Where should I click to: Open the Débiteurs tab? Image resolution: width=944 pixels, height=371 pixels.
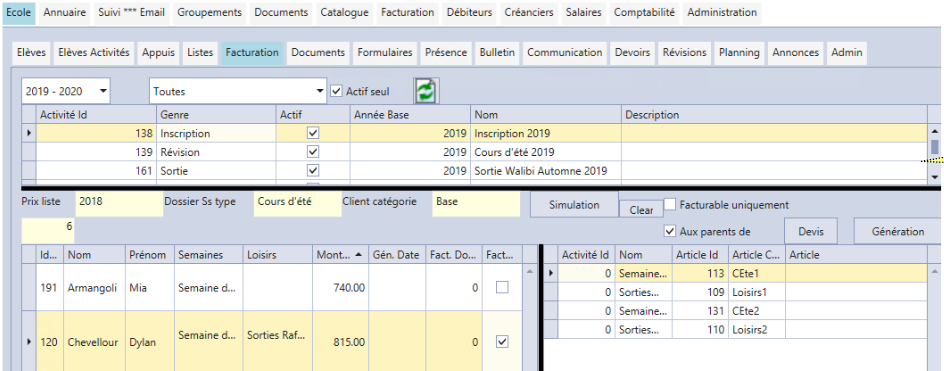tap(470, 12)
